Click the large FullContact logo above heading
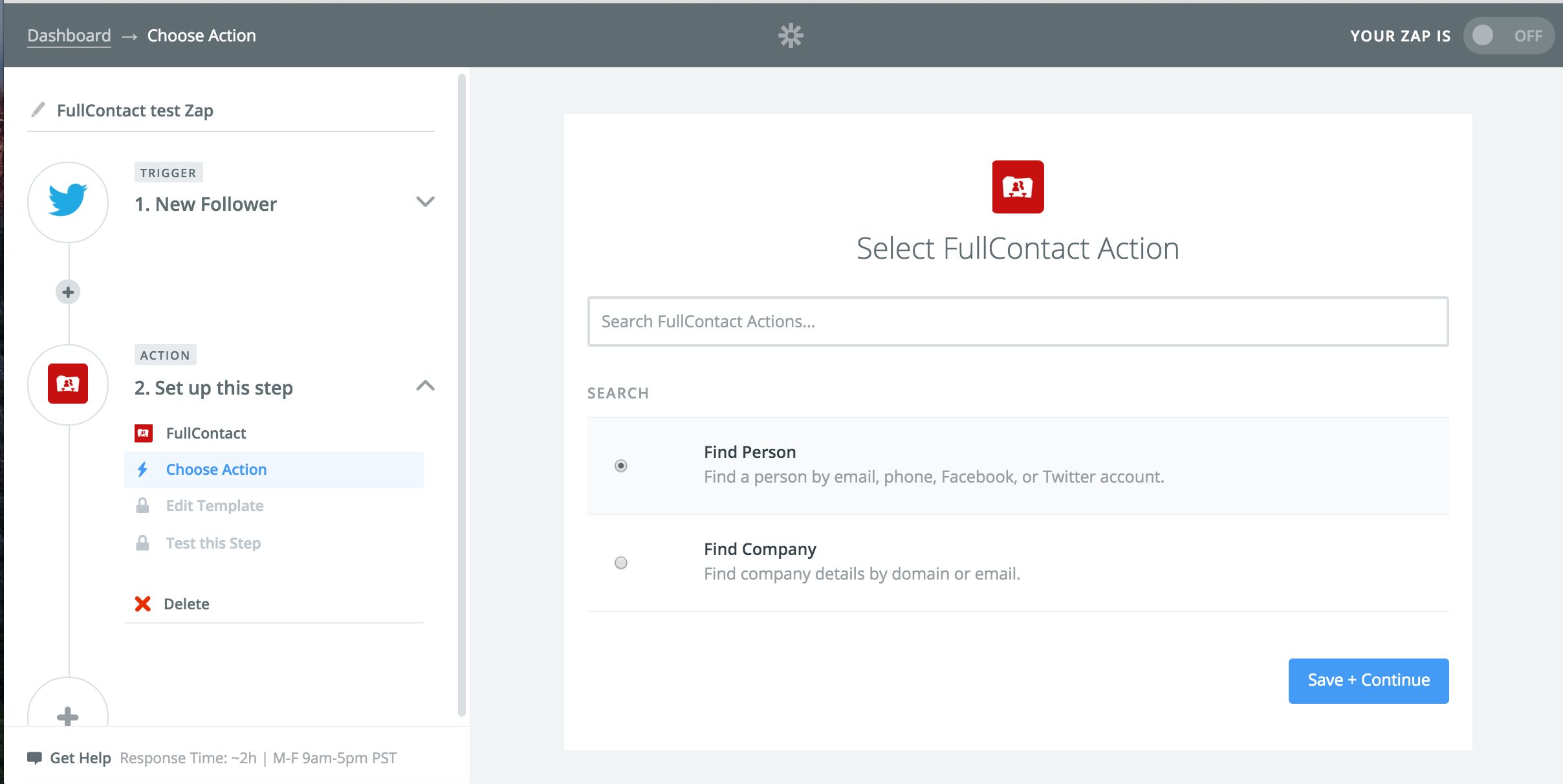This screenshot has width=1563, height=784. click(1018, 187)
